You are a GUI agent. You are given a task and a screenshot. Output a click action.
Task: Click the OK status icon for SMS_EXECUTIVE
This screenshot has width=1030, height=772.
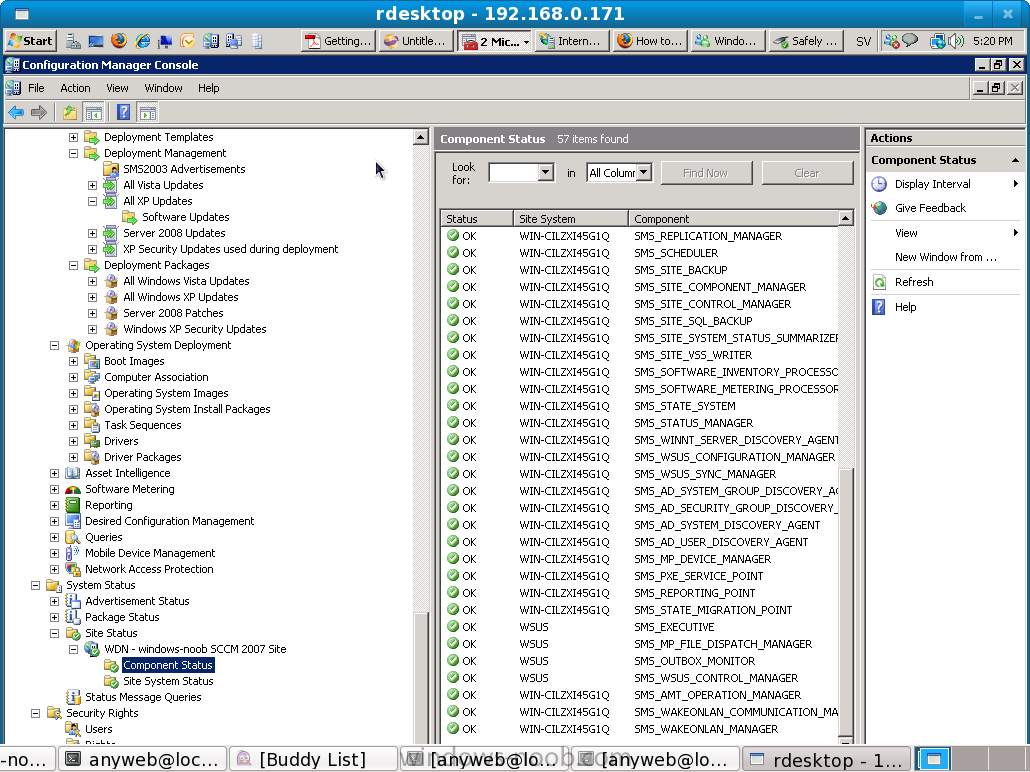point(453,626)
